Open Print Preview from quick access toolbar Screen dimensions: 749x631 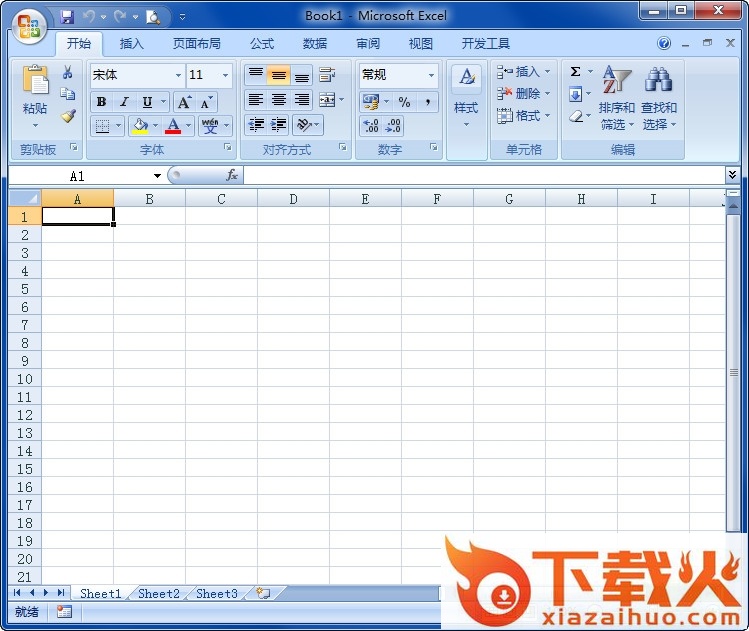click(153, 17)
